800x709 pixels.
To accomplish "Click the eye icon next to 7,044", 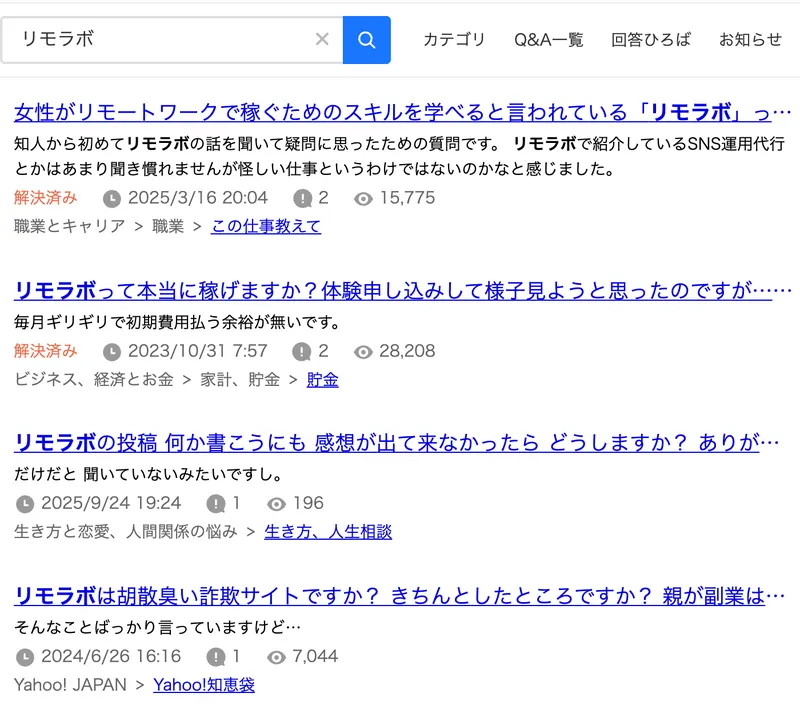I will 276,657.
